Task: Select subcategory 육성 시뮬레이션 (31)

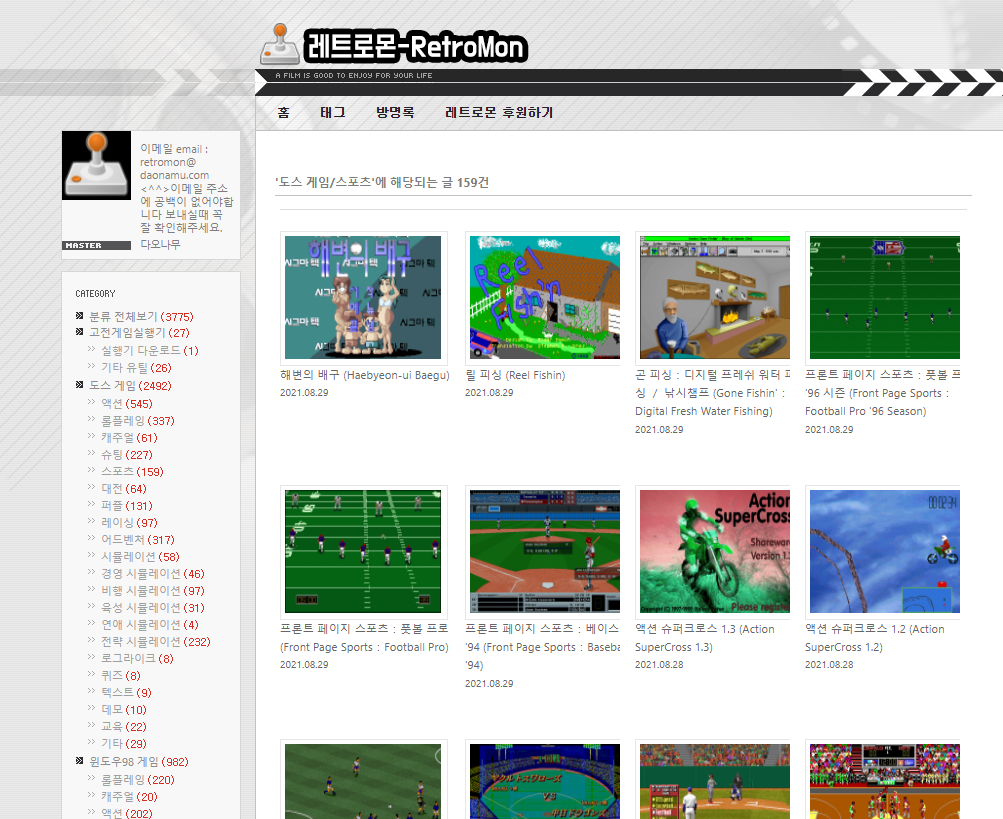Action: tap(153, 608)
